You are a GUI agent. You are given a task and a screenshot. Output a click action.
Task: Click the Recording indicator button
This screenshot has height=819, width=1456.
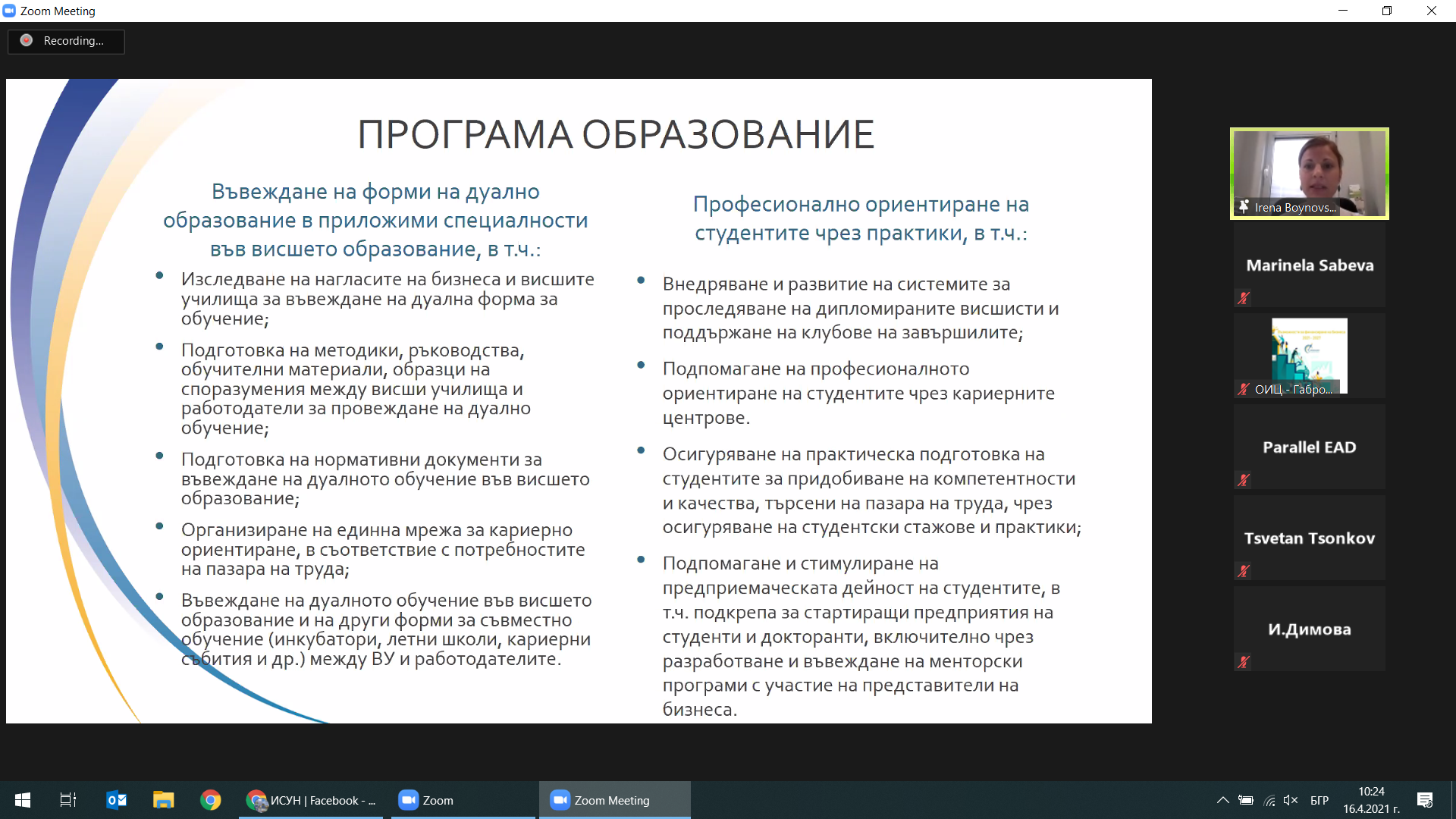click(x=66, y=41)
